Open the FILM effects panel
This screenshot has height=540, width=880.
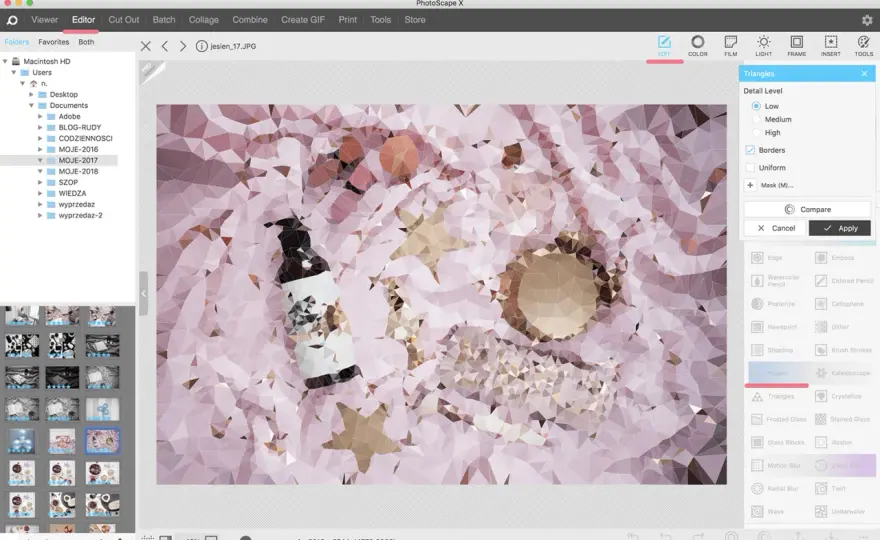(731, 45)
